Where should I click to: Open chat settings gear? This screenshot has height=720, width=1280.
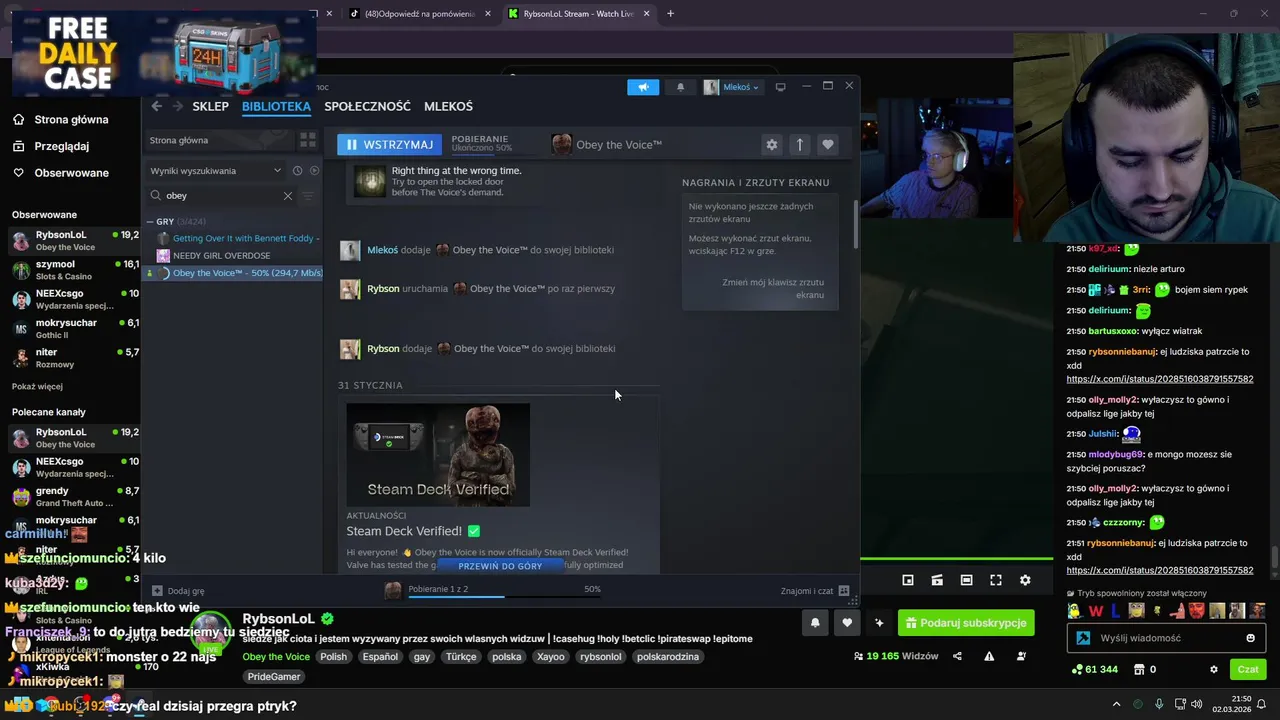click(x=1214, y=670)
